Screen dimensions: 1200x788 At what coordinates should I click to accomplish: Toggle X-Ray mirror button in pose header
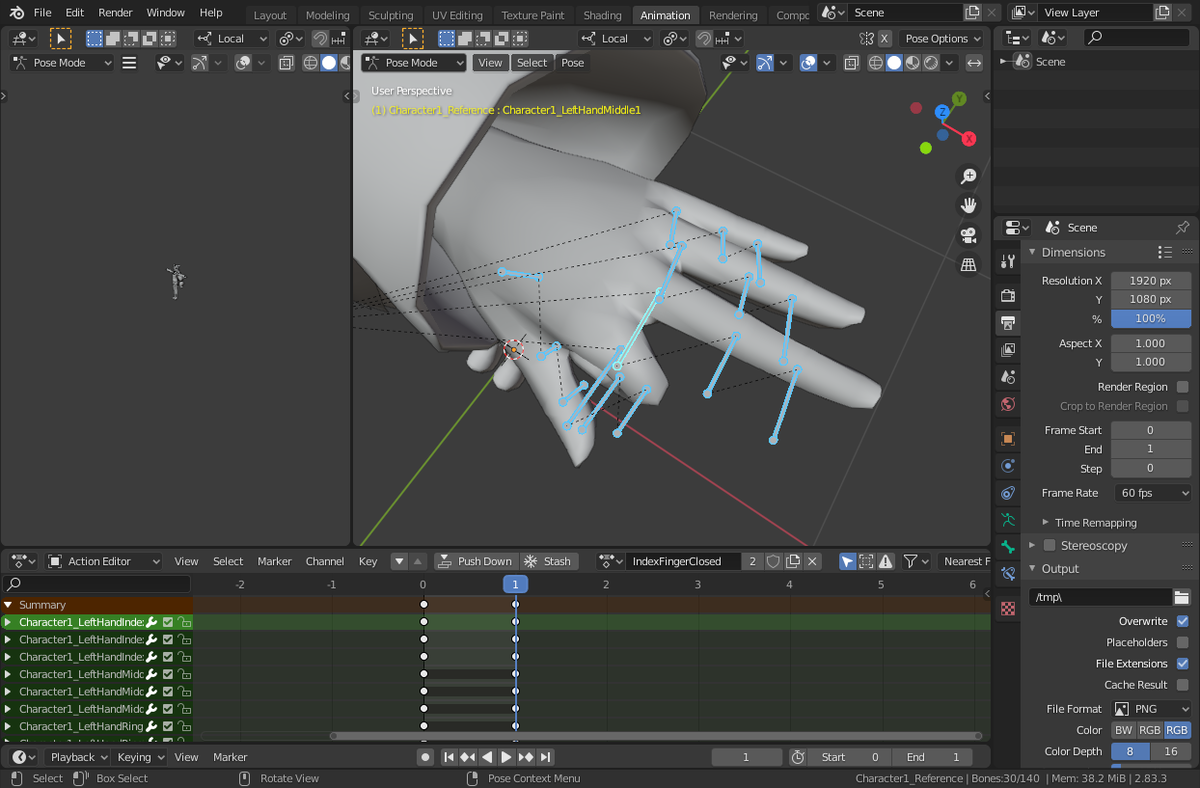pos(885,38)
